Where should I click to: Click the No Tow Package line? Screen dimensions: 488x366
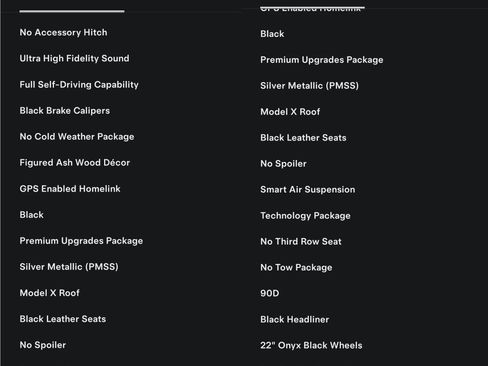[x=296, y=268]
